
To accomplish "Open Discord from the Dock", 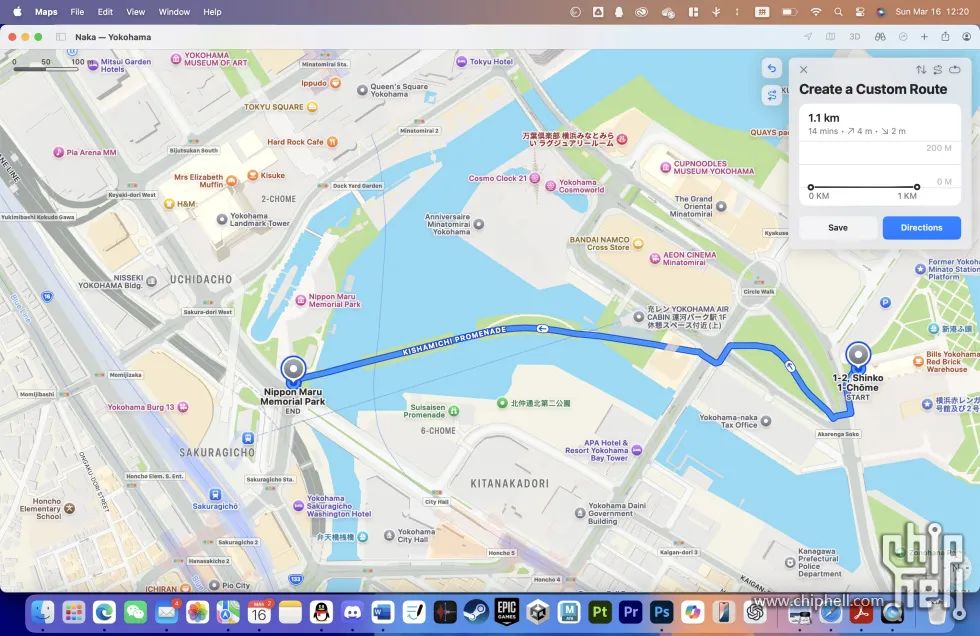I will click(x=352, y=612).
